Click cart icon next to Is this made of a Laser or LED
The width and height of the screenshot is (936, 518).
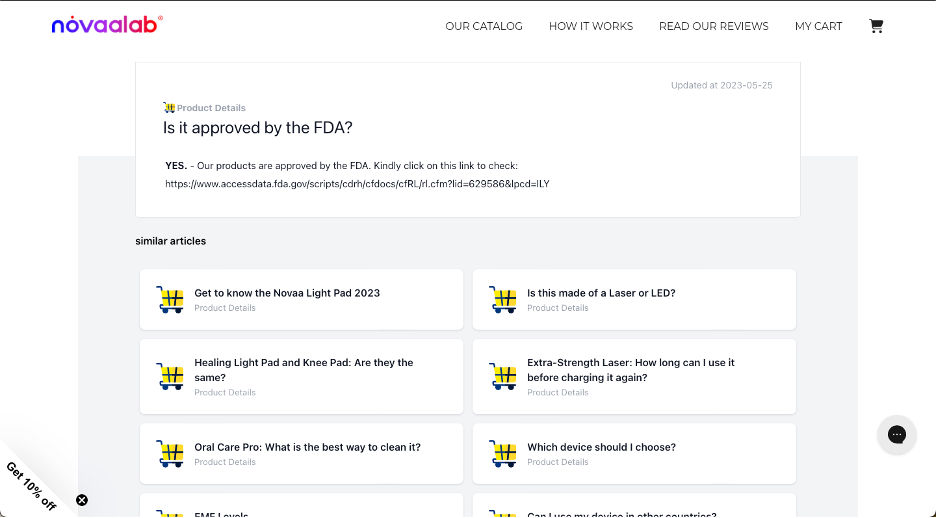(x=503, y=300)
